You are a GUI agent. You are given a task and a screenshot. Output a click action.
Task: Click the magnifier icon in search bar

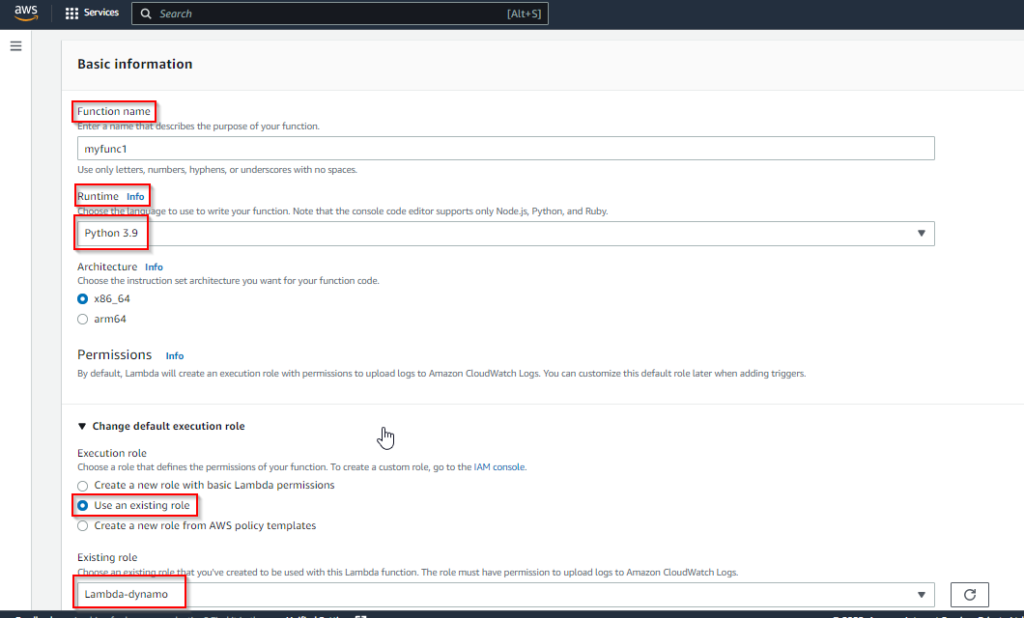(x=146, y=14)
